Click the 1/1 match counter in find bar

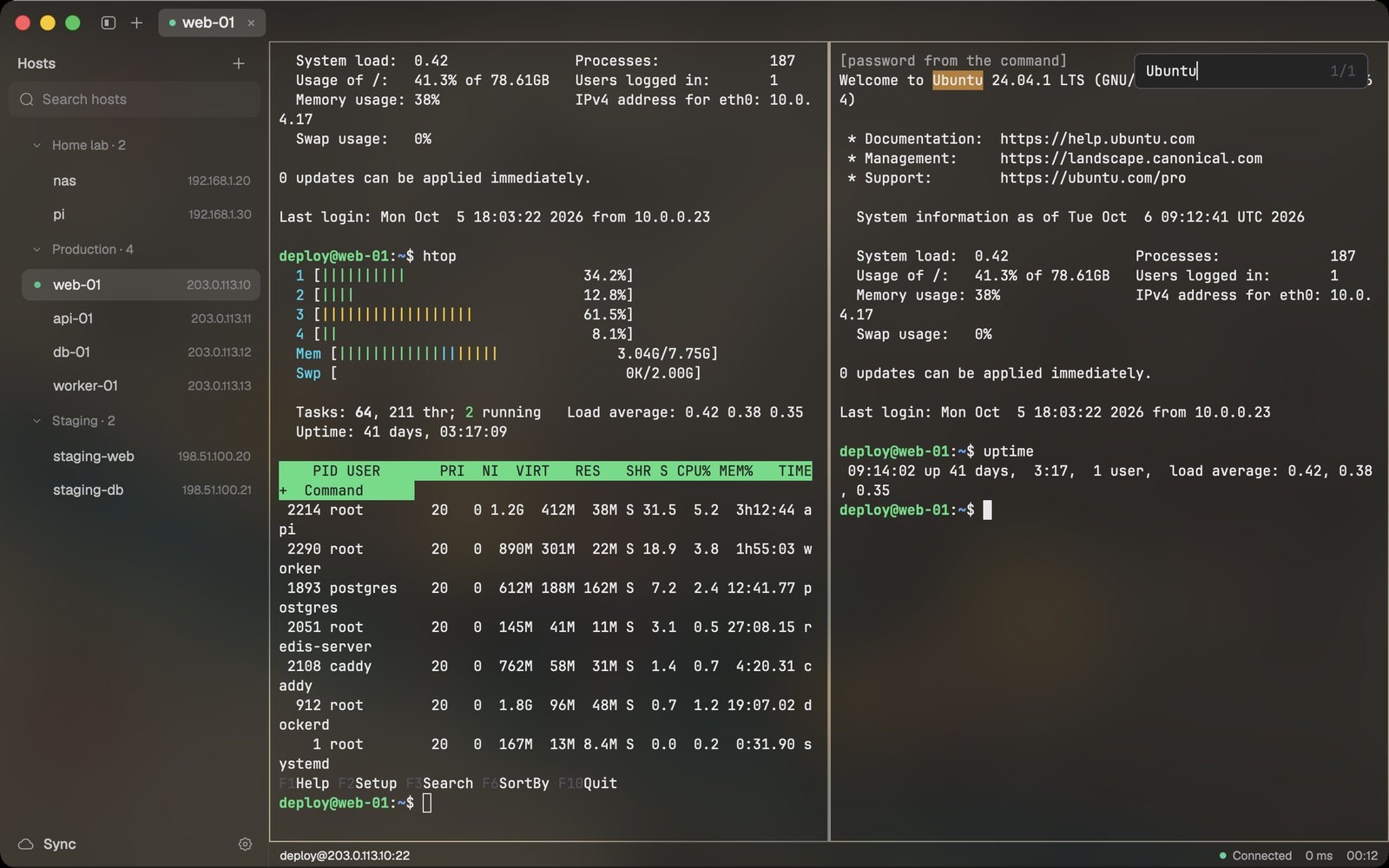(x=1342, y=70)
